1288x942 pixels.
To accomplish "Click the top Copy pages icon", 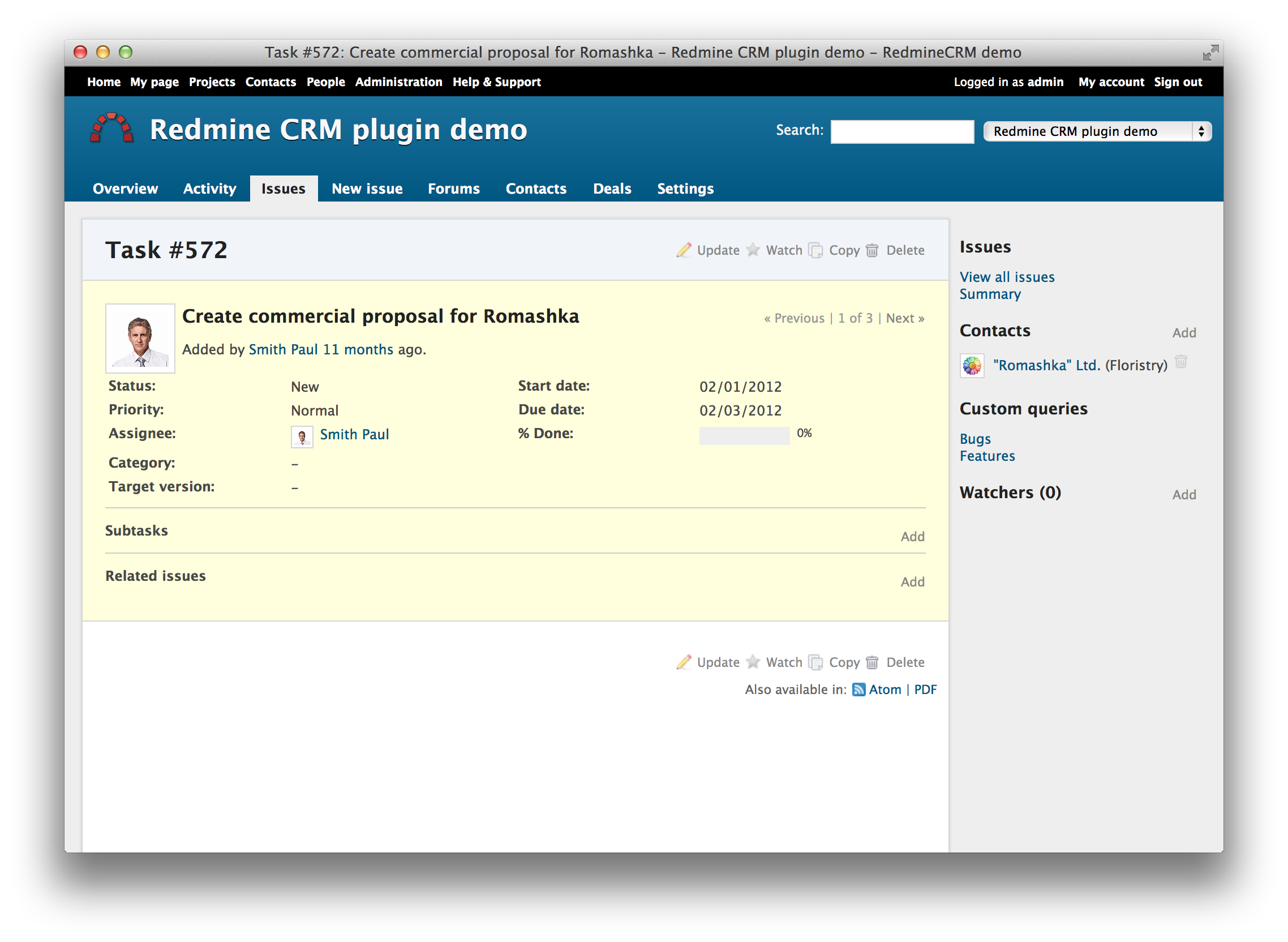I will click(815, 250).
